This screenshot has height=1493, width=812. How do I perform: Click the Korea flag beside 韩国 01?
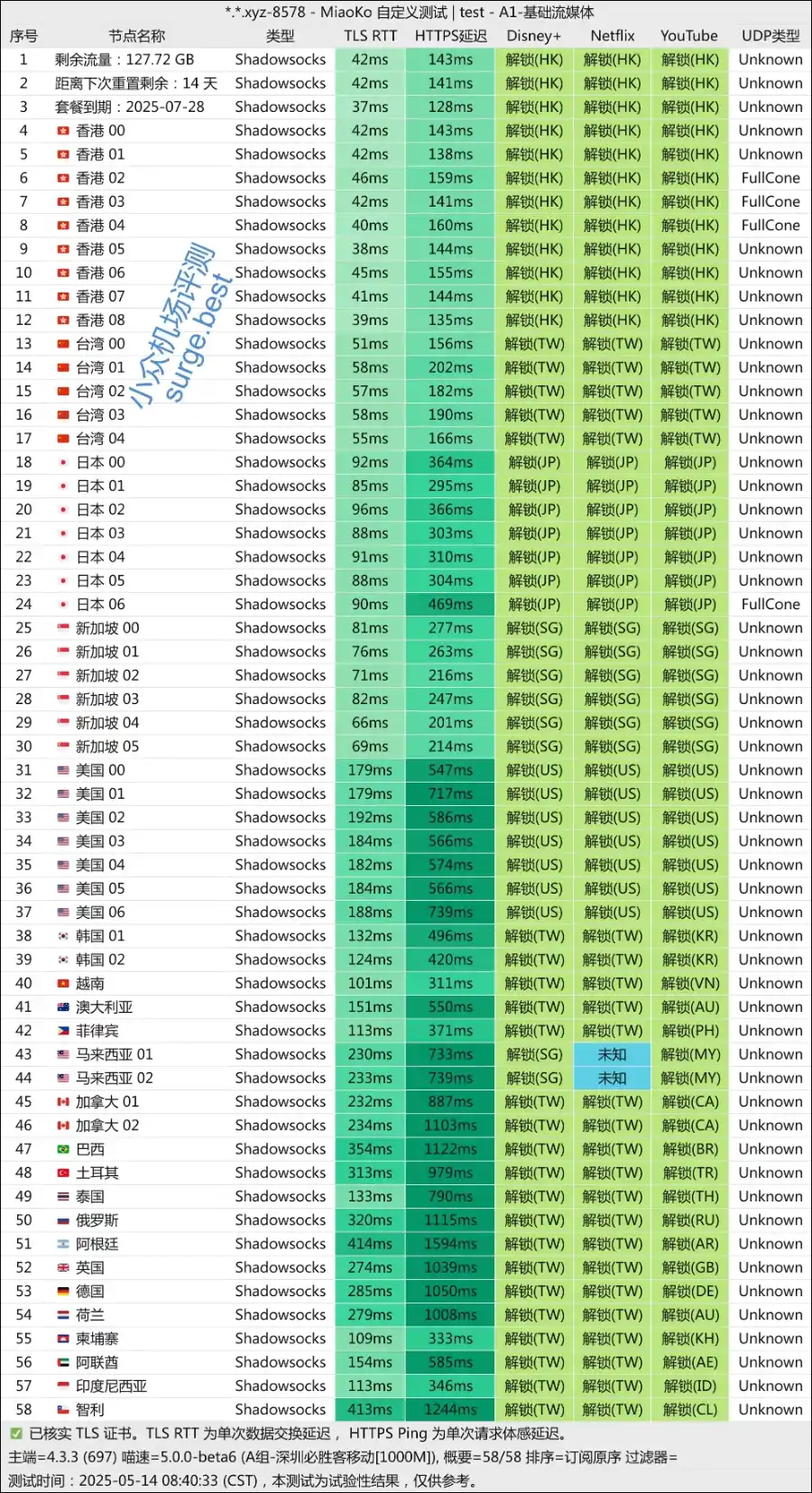[x=63, y=936]
